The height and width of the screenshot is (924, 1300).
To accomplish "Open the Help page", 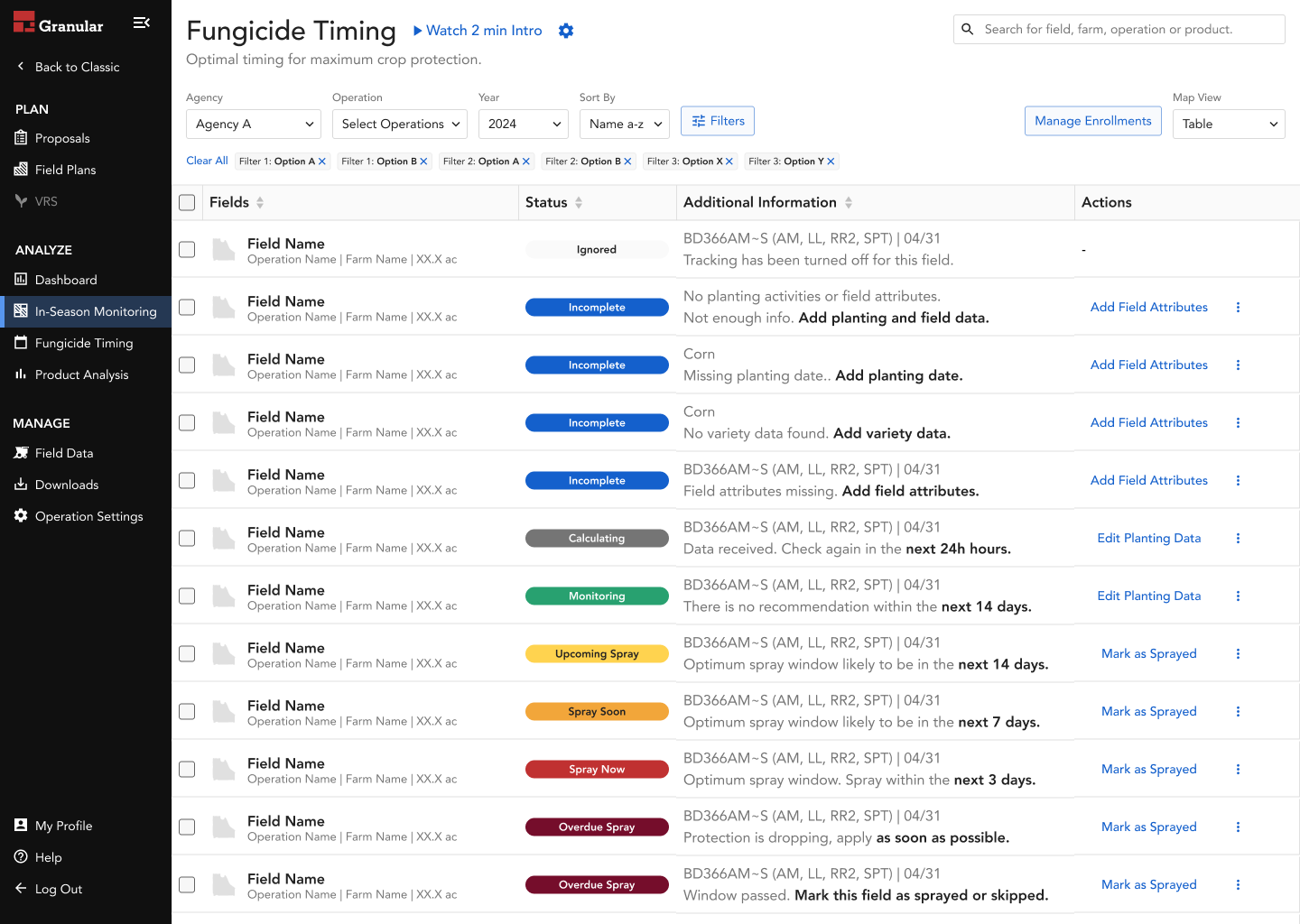I will 86,857.
